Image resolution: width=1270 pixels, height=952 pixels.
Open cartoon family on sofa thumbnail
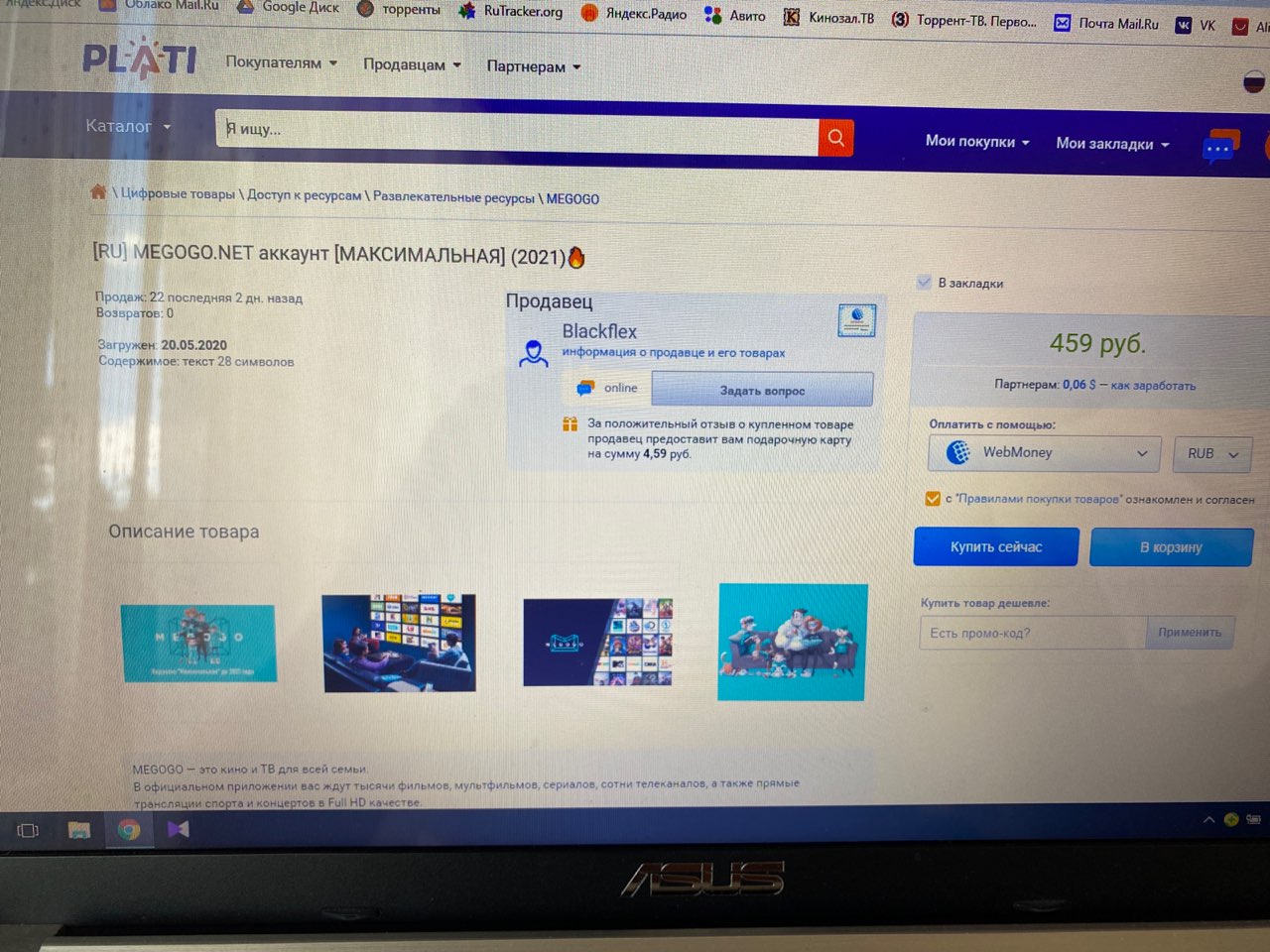pyautogui.click(x=792, y=642)
